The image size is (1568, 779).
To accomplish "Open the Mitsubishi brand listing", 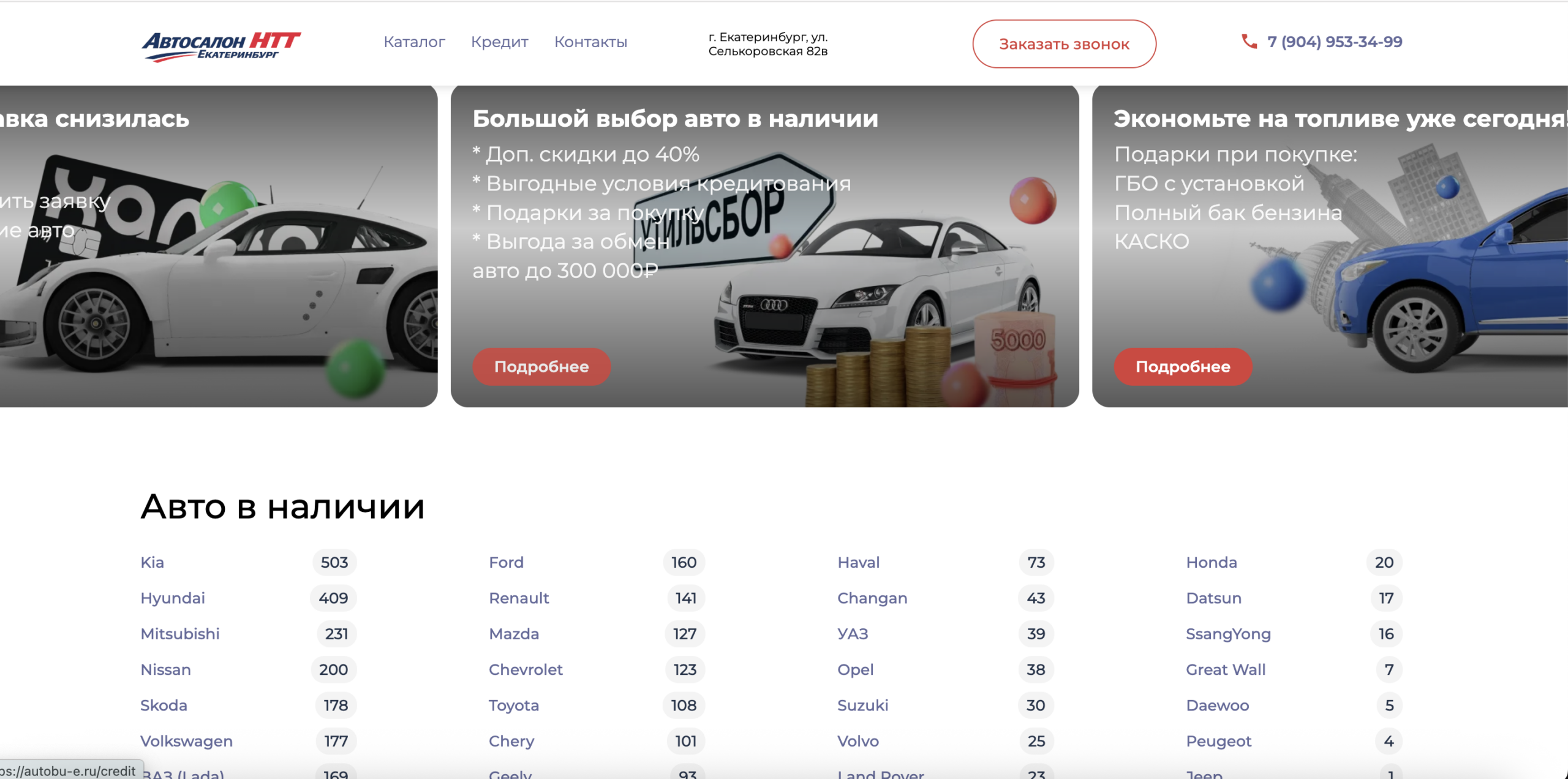I will point(180,634).
